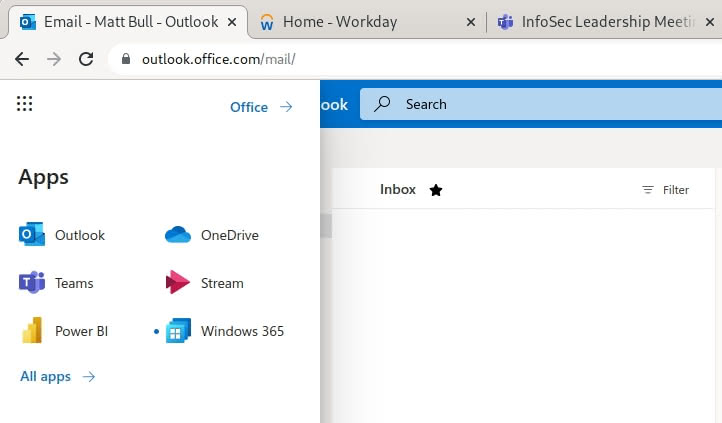Image resolution: width=722 pixels, height=423 pixels.
Task: Open OneDrive app
Action: click(x=212, y=235)
